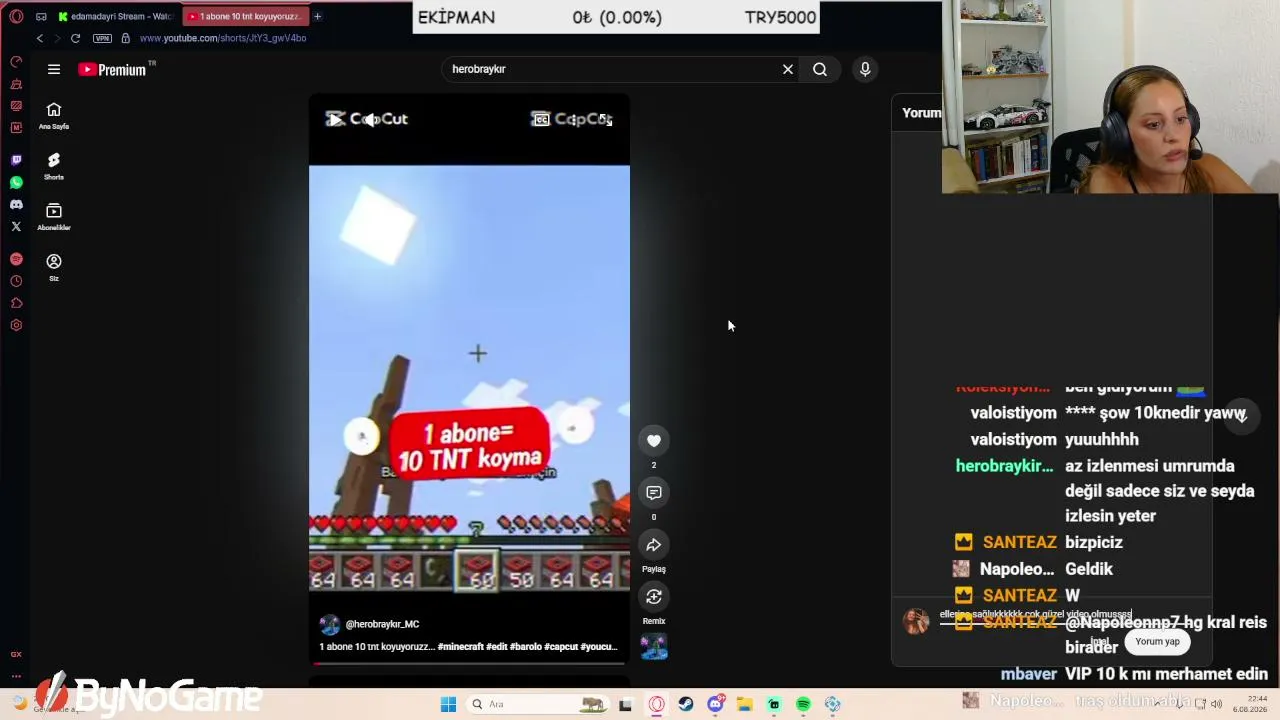
Task: Open GX Control in Opera sidebar
Action: coord(16,62)
